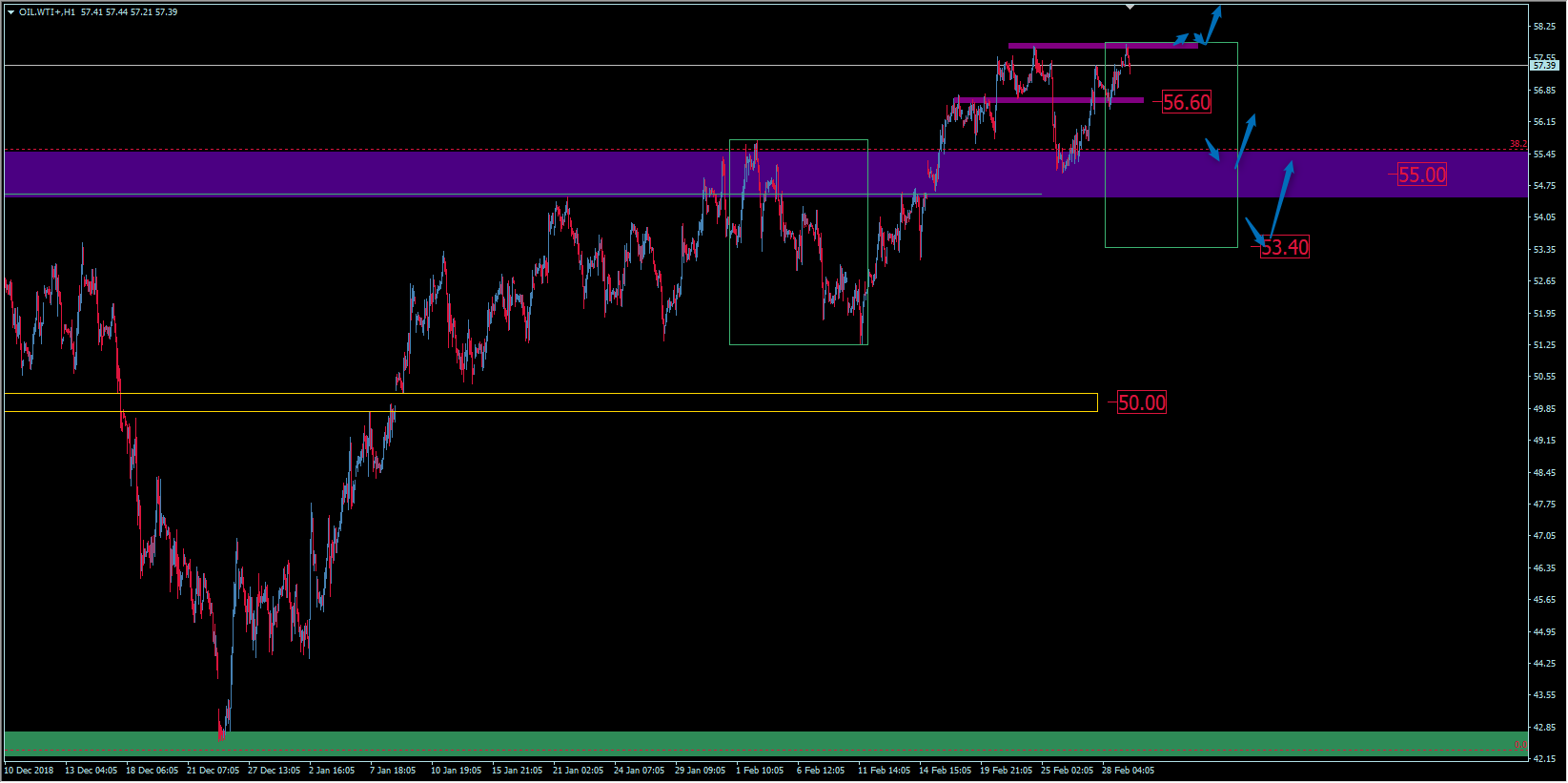Click the OIL.WTI+,H1 symbol title
1568x783 pixels.
47,12
